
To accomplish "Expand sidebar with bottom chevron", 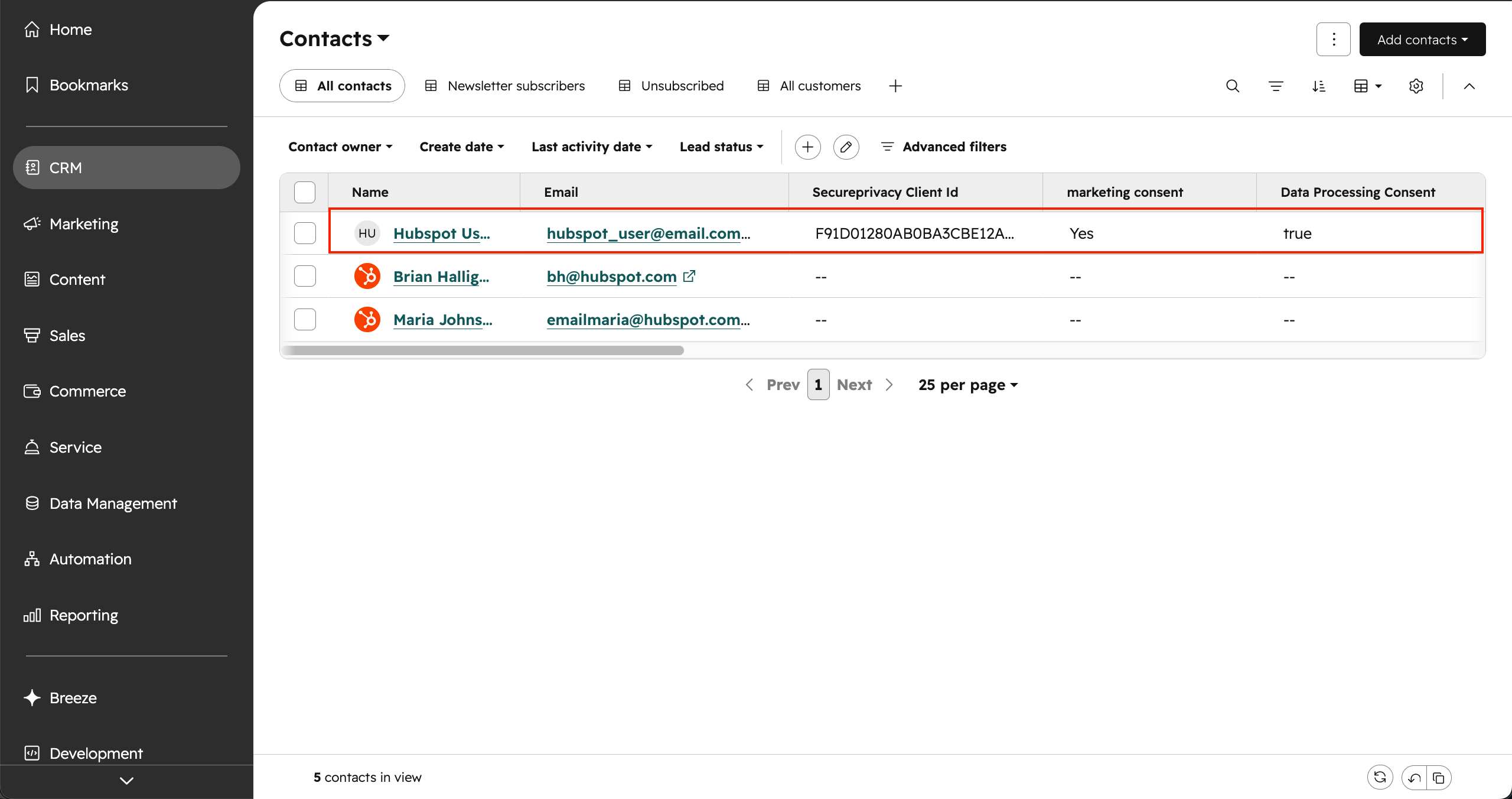I will (126, 781).
